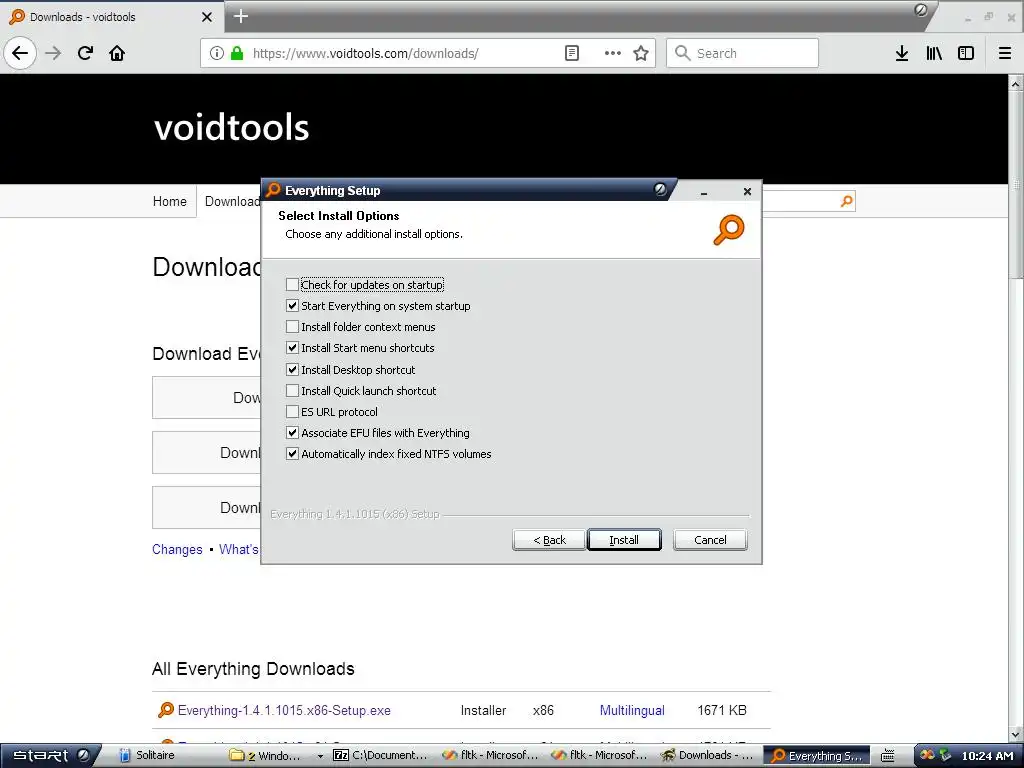Open the Firefox hamburger menu
This screenshot has width=1024, height=768.
pyautogui.click(x=1005, y=53)
